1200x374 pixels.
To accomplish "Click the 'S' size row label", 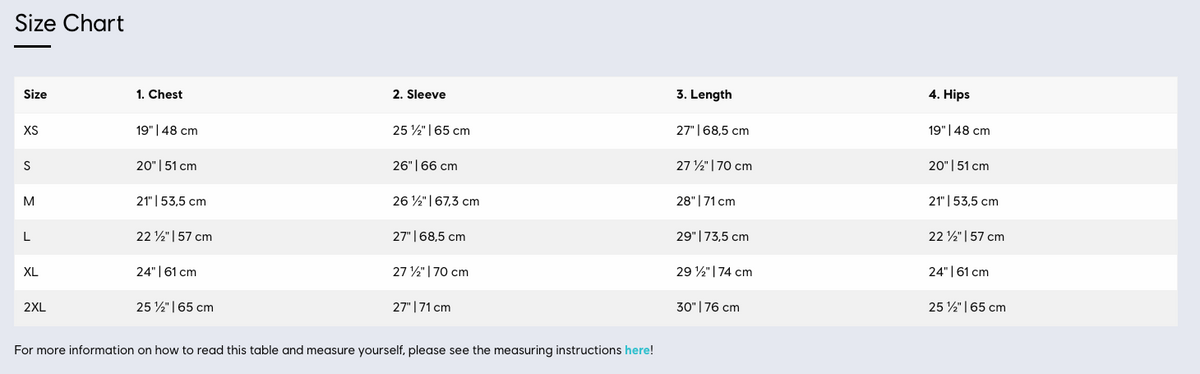I will click(28, 166).
